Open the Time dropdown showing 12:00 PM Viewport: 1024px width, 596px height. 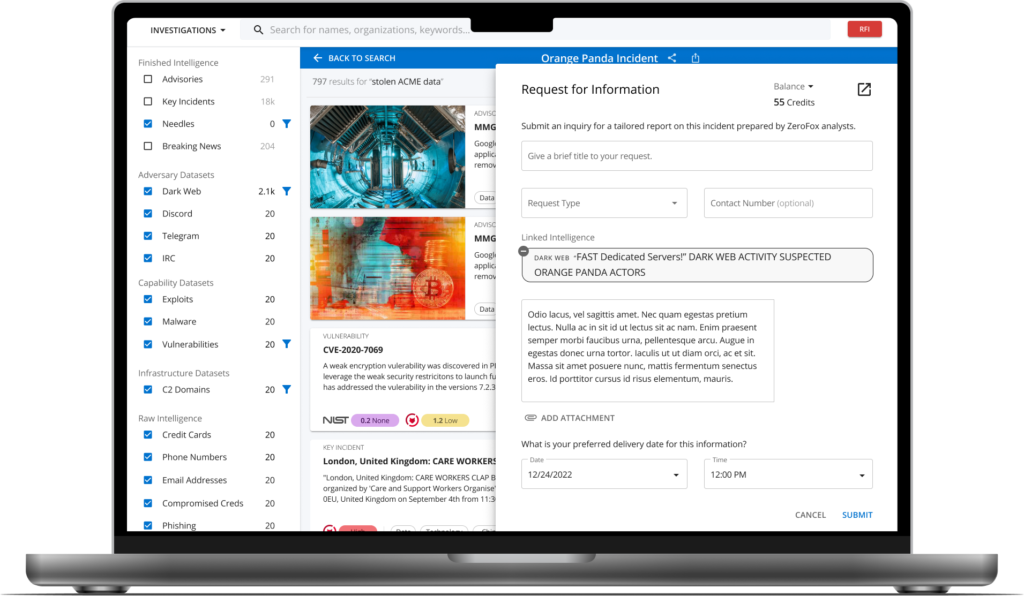[x=788, y=474]
